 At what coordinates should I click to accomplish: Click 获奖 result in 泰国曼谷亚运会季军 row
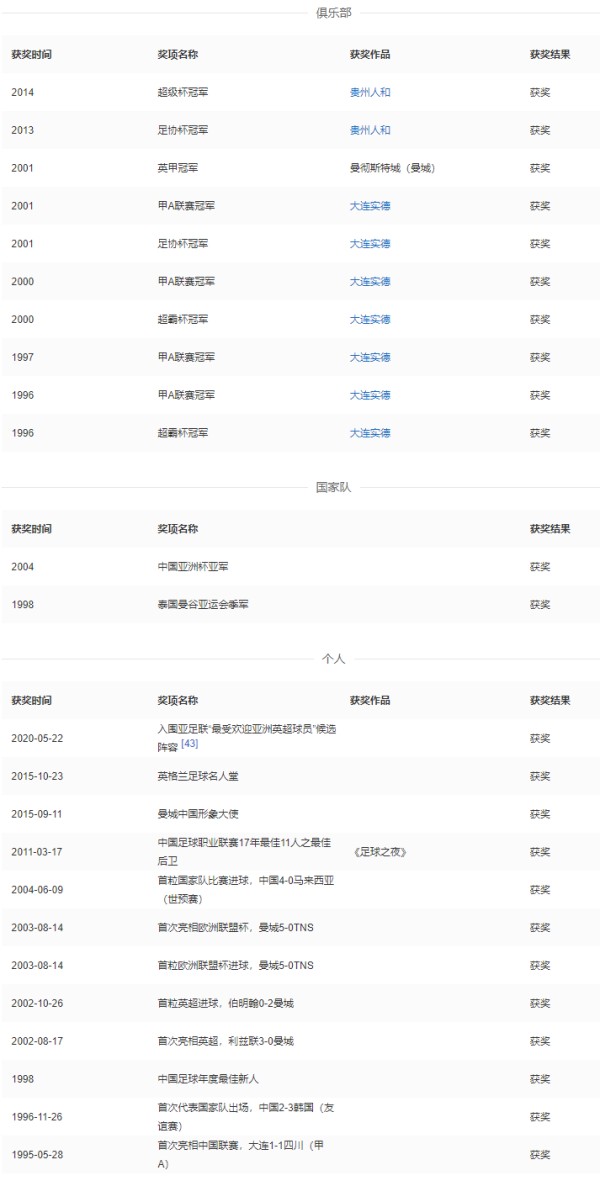540,605
